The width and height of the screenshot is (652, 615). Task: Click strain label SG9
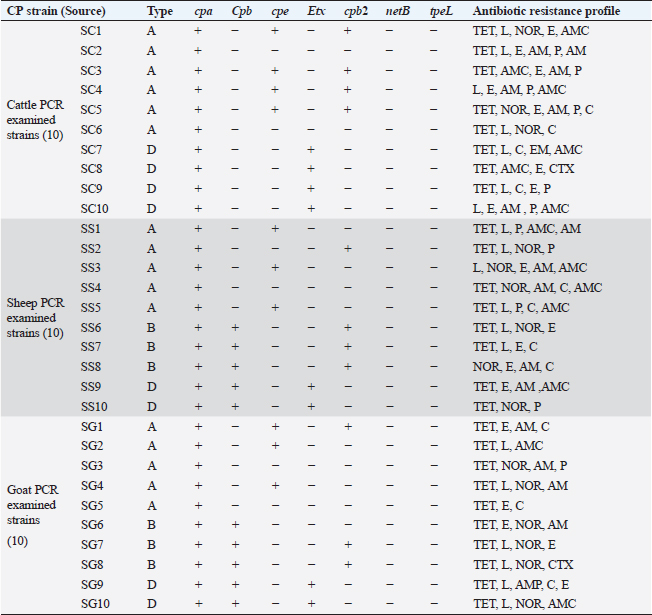coord(92,585)
